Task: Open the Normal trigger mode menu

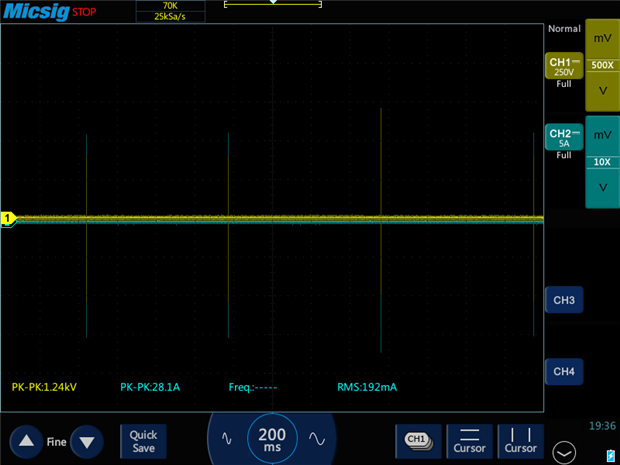Action: (x=564, y=29)
